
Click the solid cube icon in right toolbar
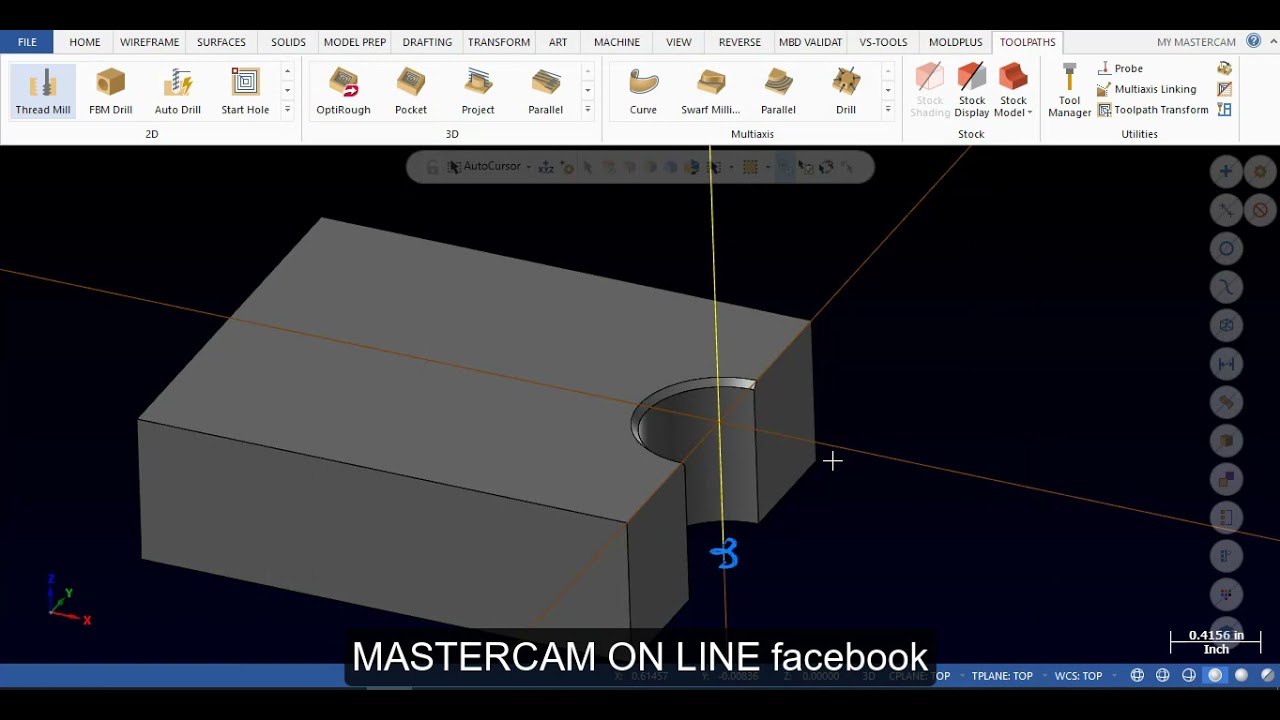1226,441
